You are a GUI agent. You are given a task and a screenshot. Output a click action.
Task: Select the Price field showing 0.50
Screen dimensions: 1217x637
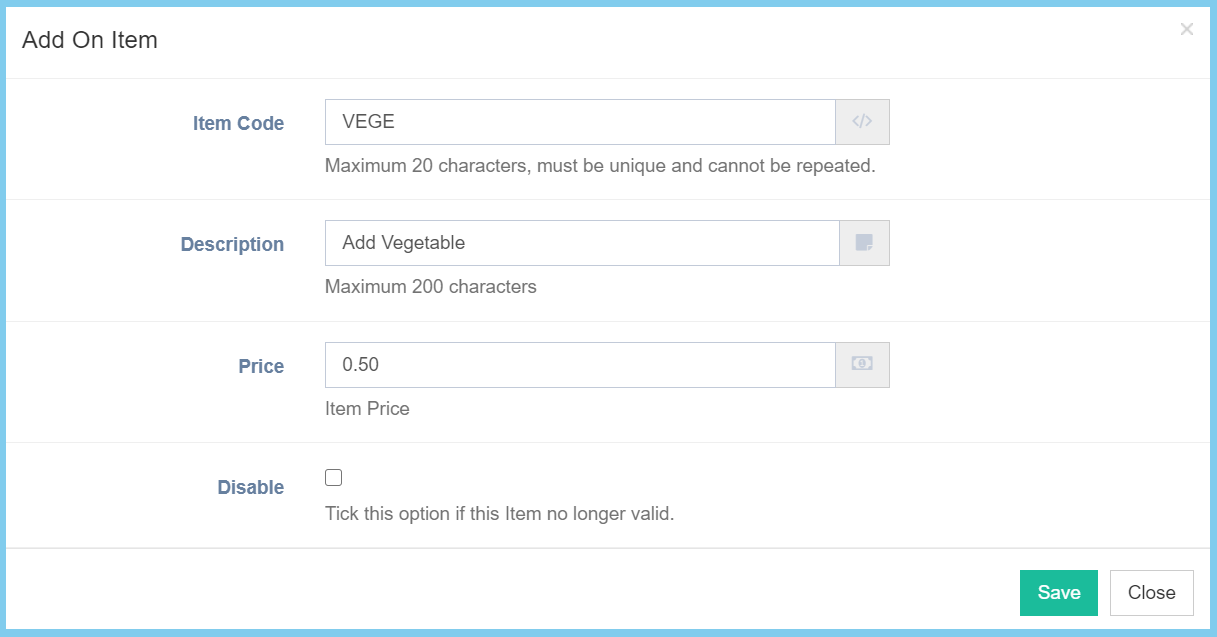click(580, 365)
